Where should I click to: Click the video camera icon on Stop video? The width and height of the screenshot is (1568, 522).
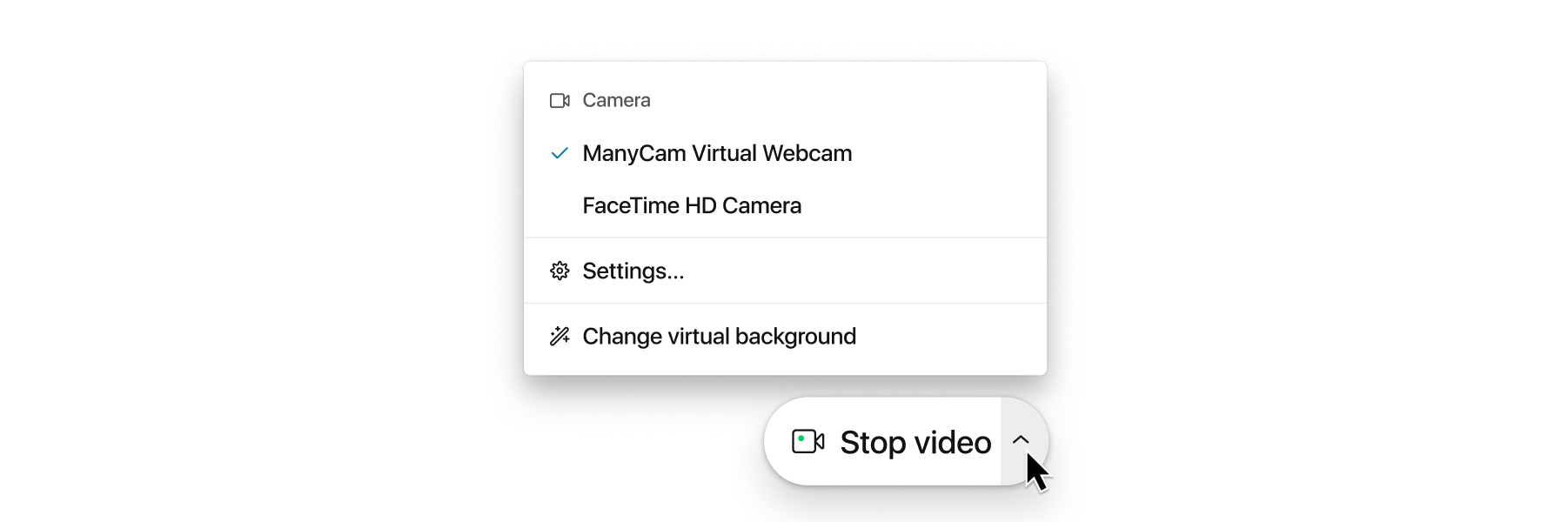coord(807,441)
